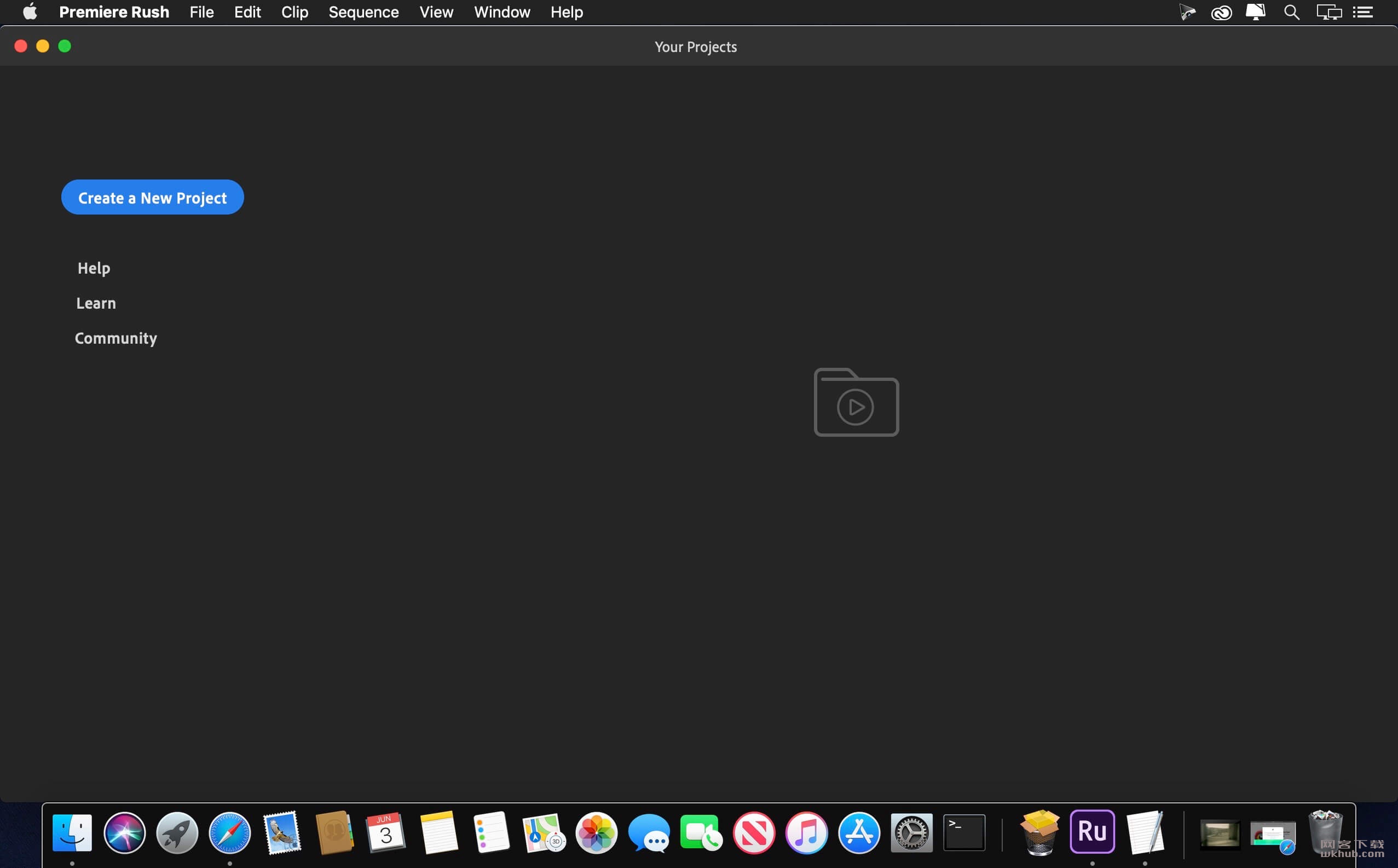Image resolution: width=1398 pixels, height=868 pixels.
Task: Open FaceTime in the Dock
Action: [x=701, y=832]
